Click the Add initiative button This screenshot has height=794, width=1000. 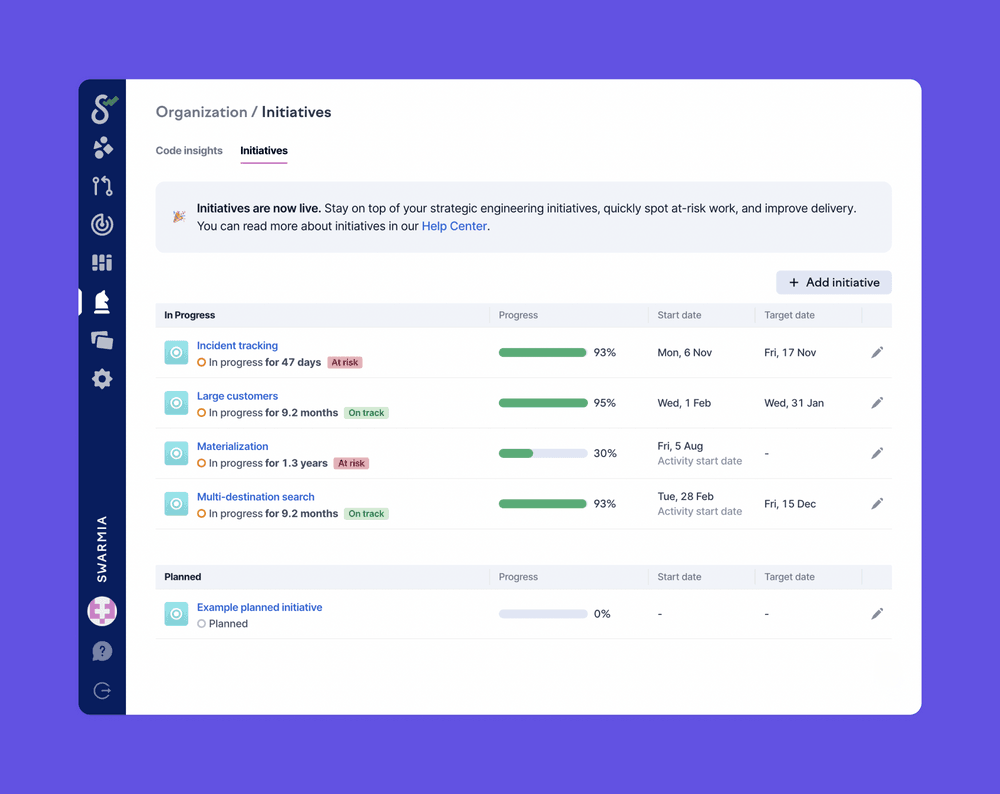click(x=833, y=283)
